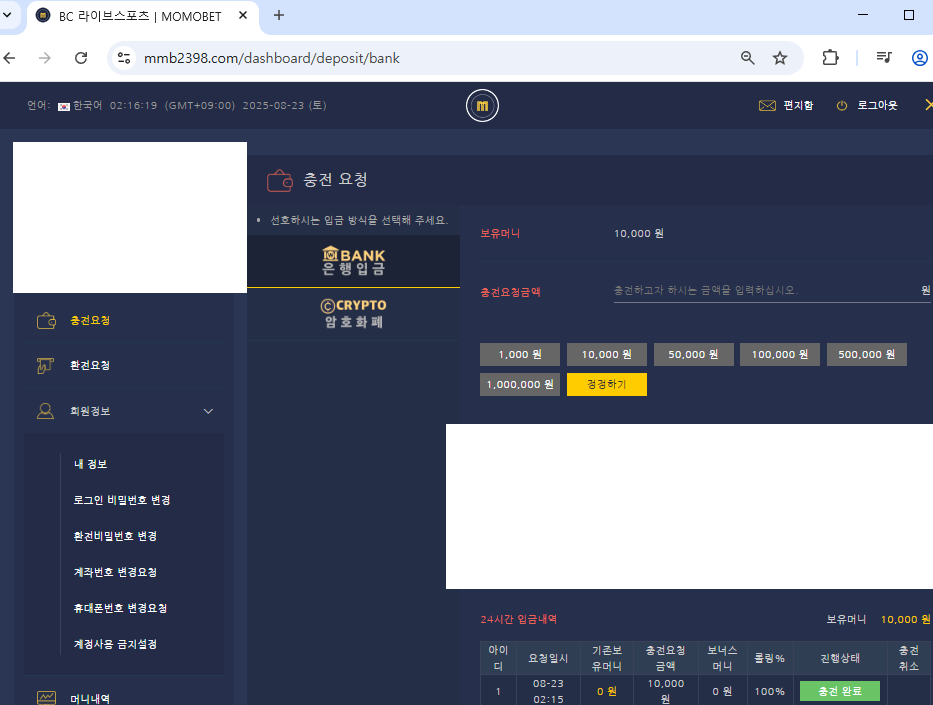Click the browser zoom magnifier icon
The width and height of the screenshot is (933, 705).
[x=747, y=58]
